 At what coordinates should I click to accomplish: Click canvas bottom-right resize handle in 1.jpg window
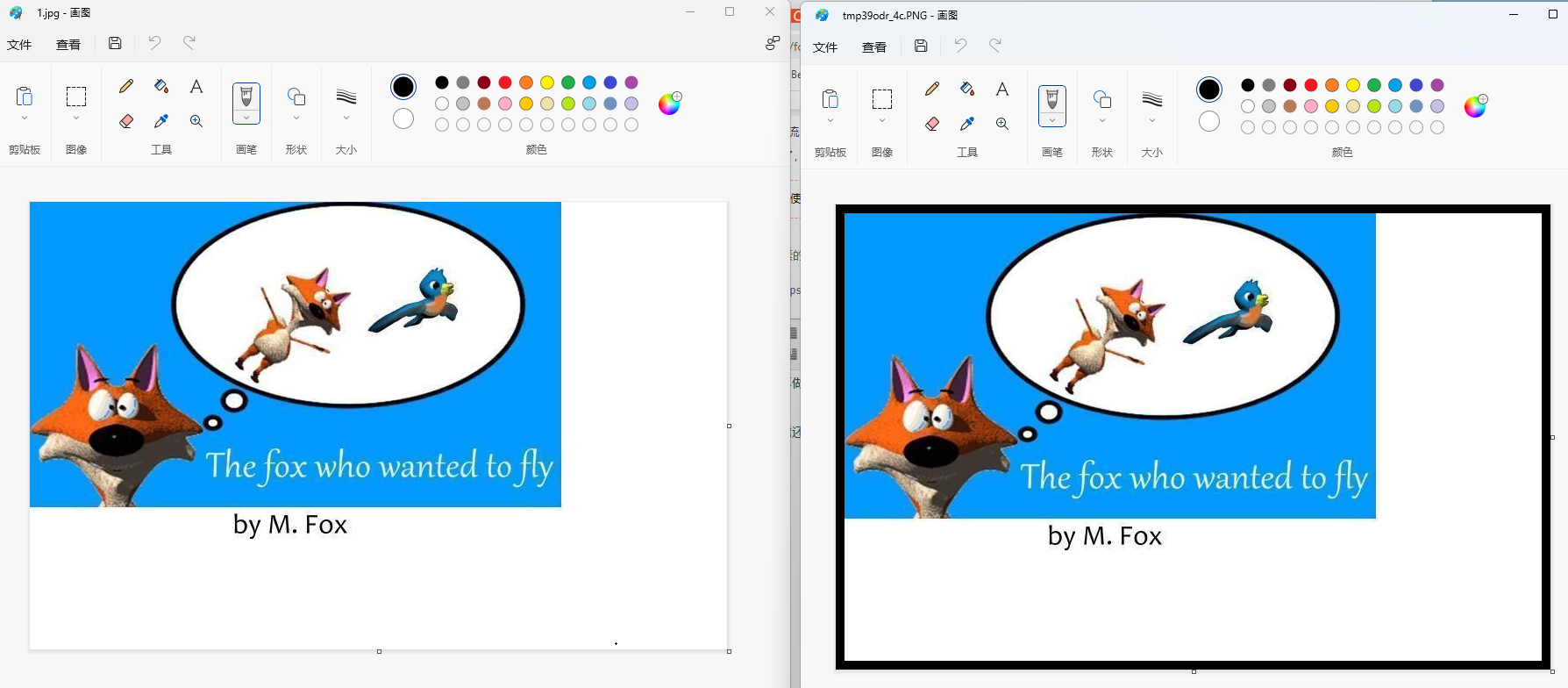click(x=730, y=651)
